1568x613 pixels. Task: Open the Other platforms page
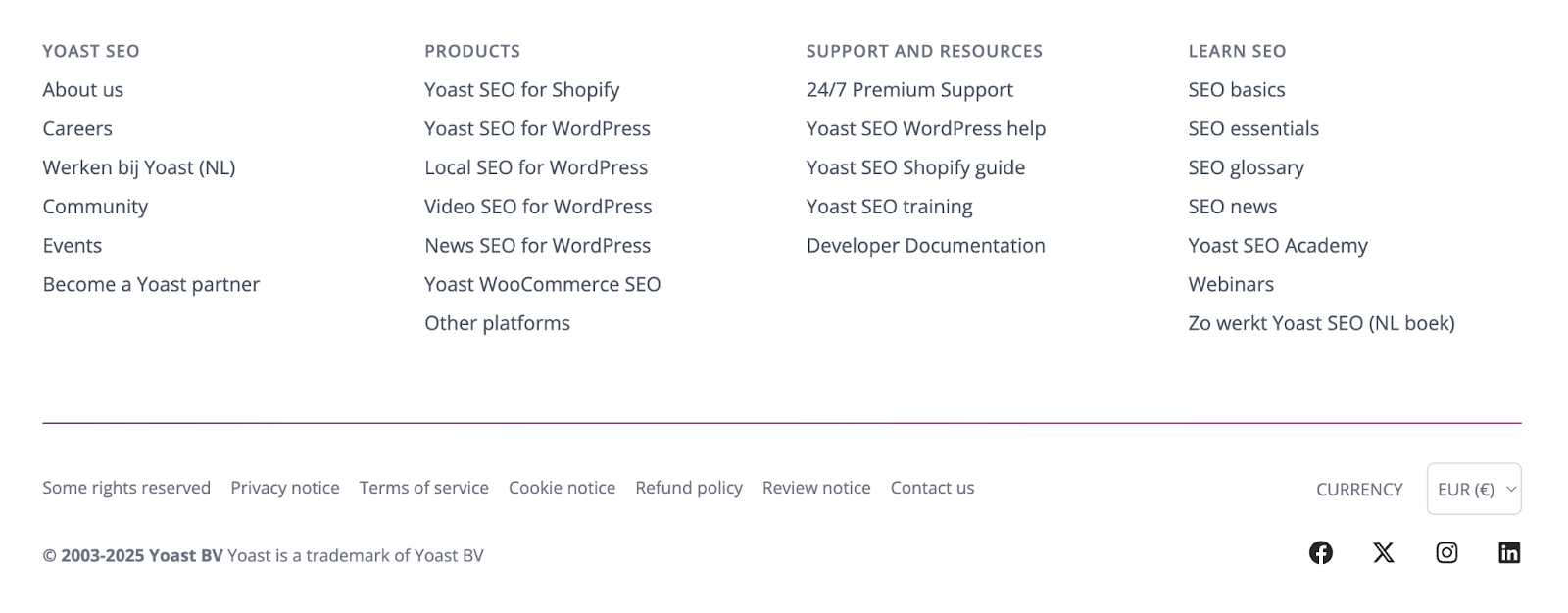(497, 322)
